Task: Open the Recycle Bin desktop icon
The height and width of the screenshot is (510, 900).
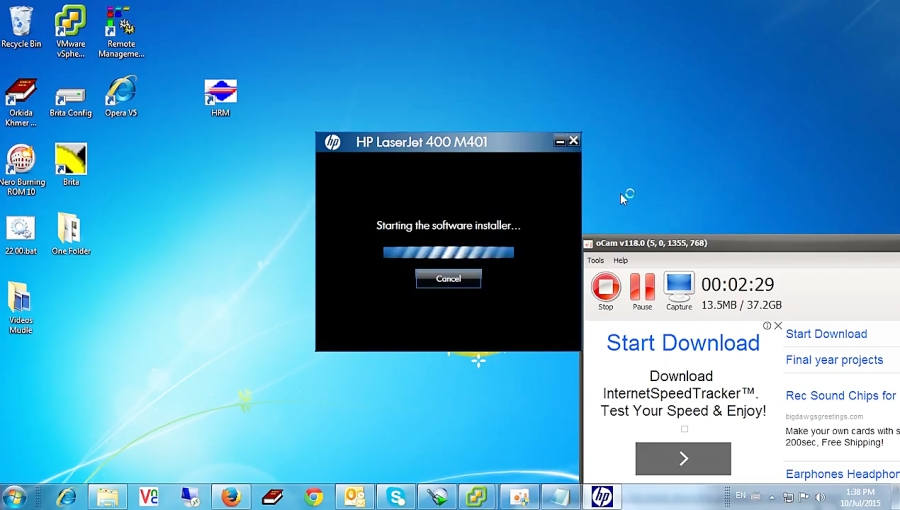Action: coord(21,26)
